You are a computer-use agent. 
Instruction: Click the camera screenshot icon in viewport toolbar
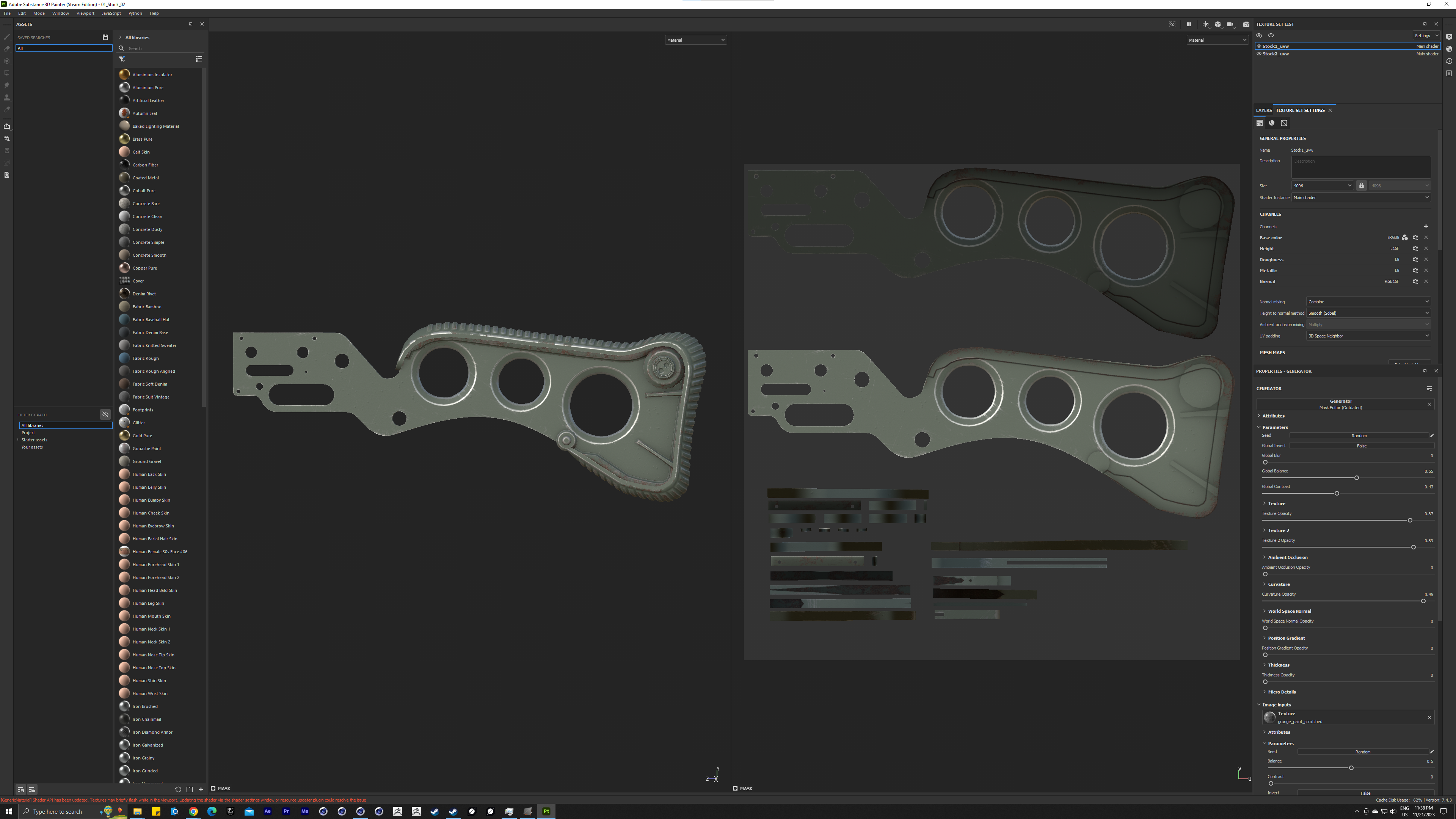click(x=1246, y=24)
